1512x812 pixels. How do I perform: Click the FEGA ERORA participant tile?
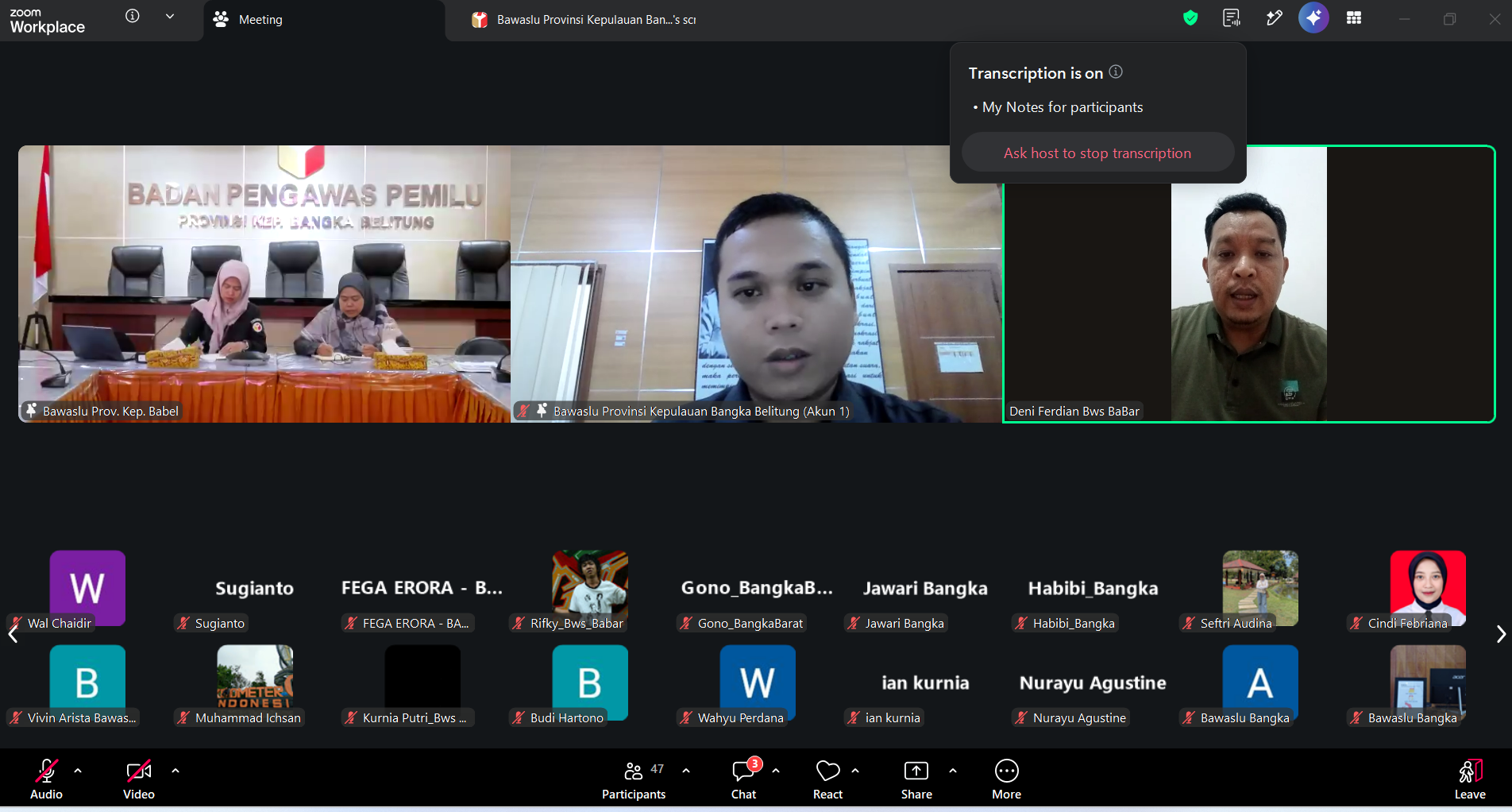tap(422, 590)
